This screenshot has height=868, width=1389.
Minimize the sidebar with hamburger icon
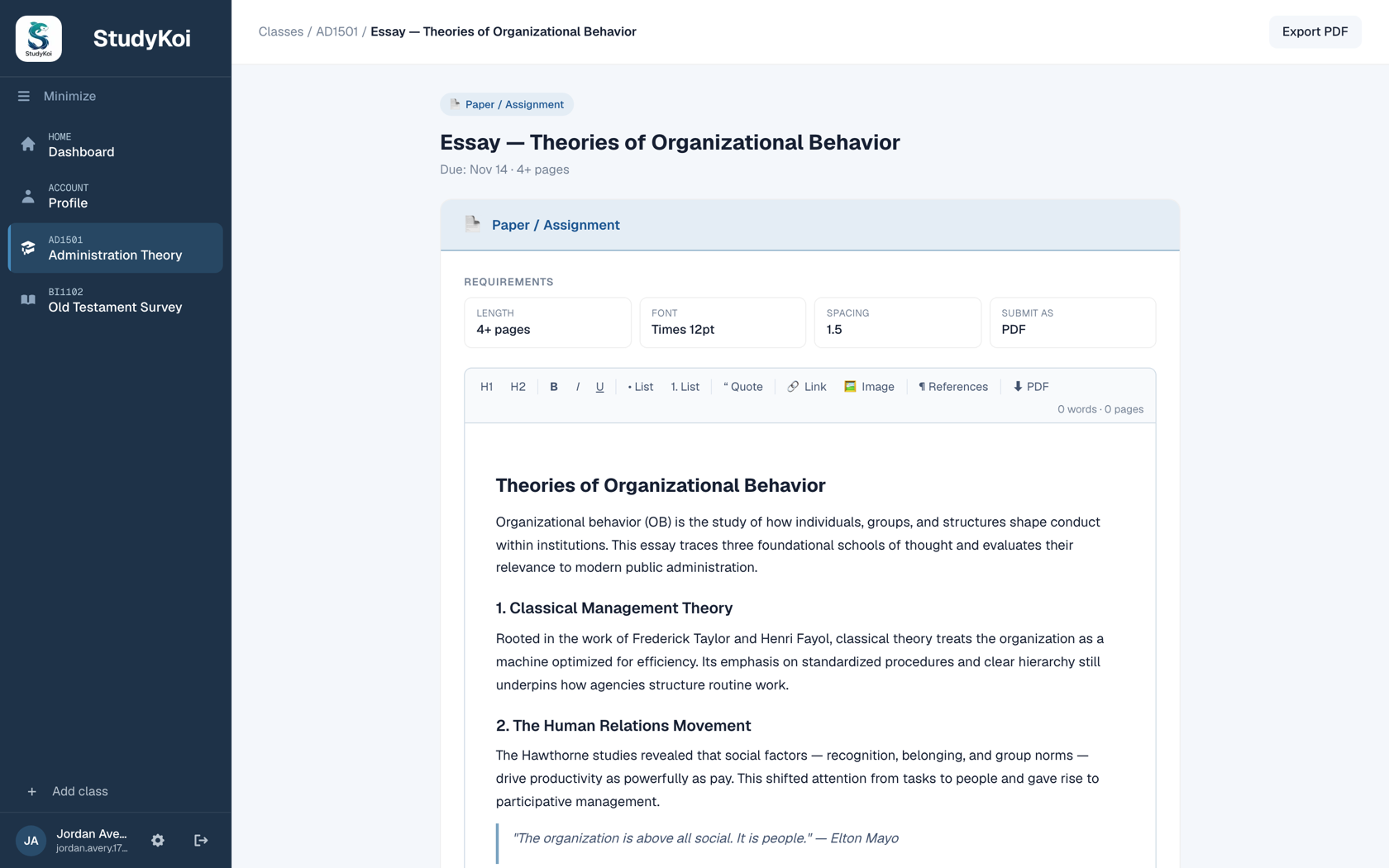tap(23, 96)
